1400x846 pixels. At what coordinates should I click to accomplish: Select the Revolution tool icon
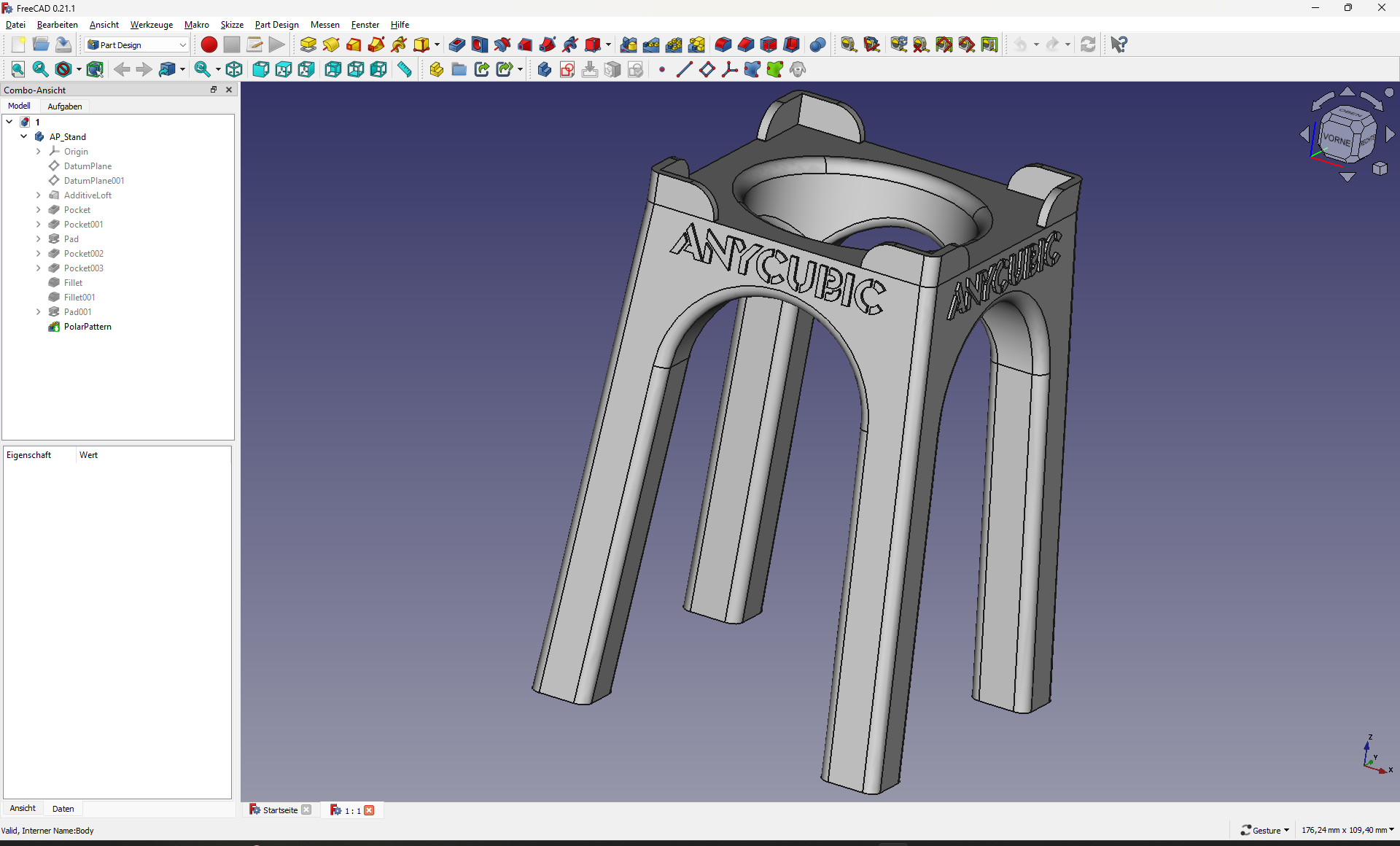pyautogui.click(x=331, y=44)
